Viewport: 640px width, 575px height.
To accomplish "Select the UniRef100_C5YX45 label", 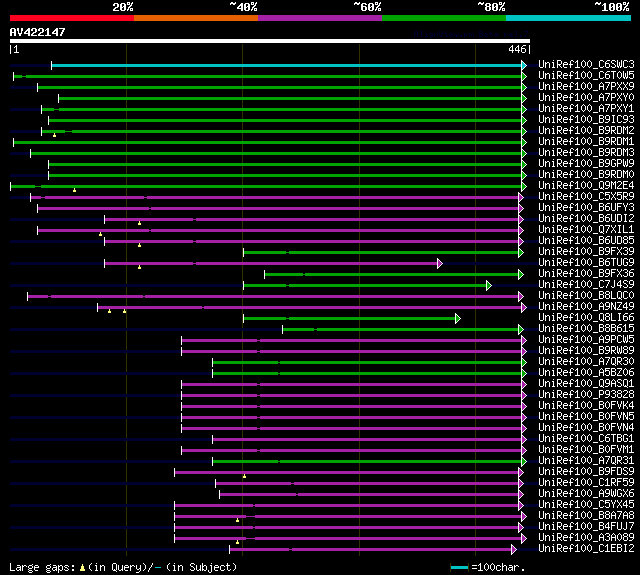I will pos(586,505).
